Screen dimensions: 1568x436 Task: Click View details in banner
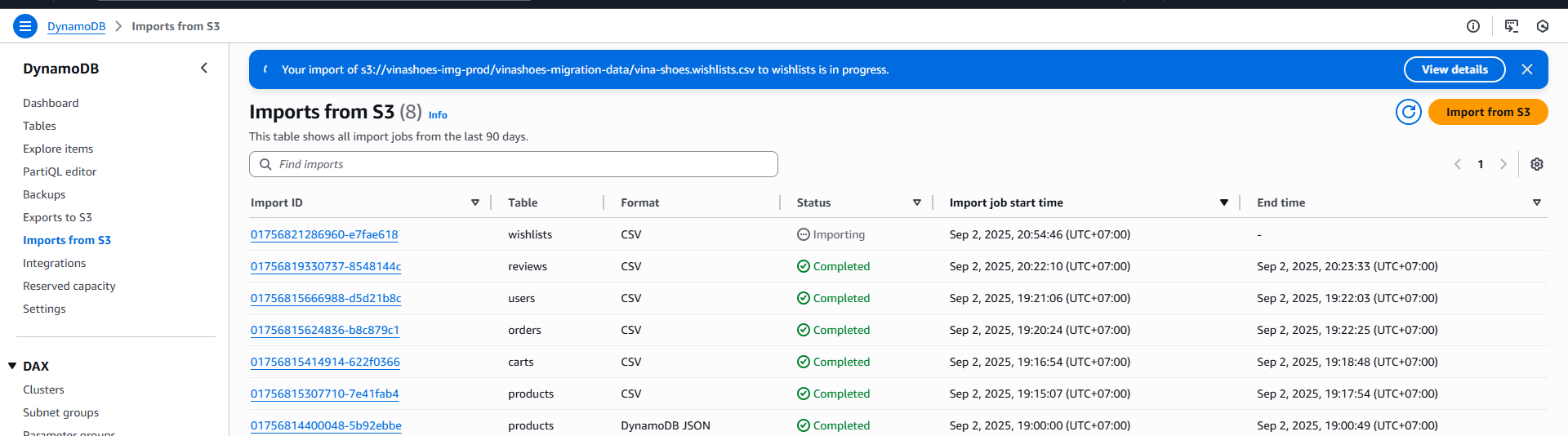point(1454,69)
